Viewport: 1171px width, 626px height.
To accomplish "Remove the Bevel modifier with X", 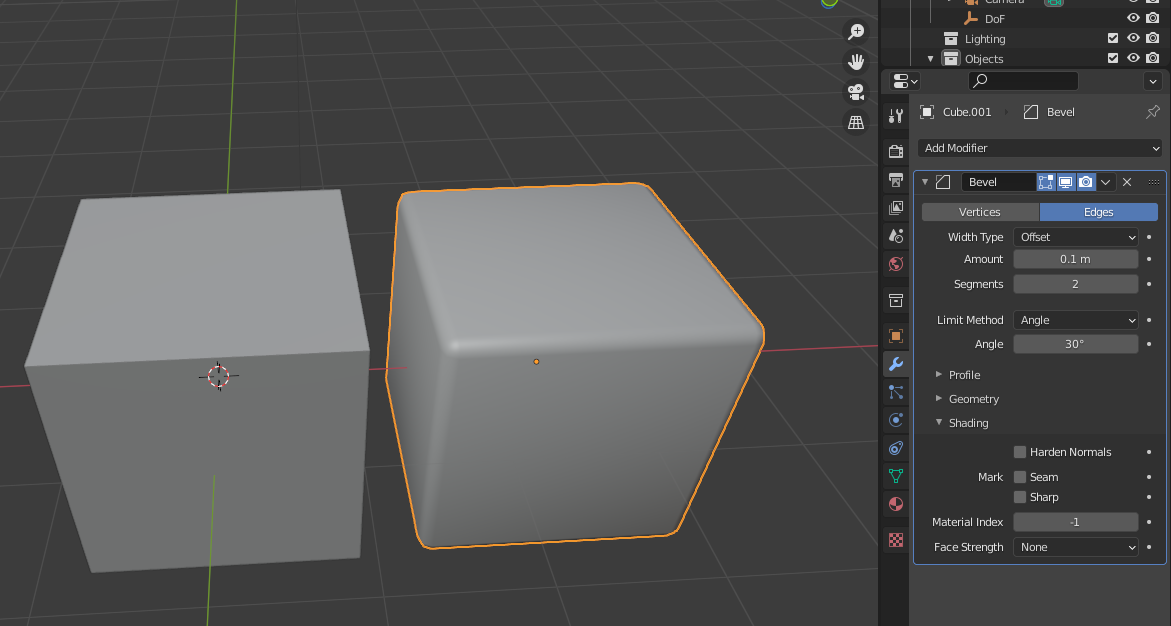I will click(1127, 182).
